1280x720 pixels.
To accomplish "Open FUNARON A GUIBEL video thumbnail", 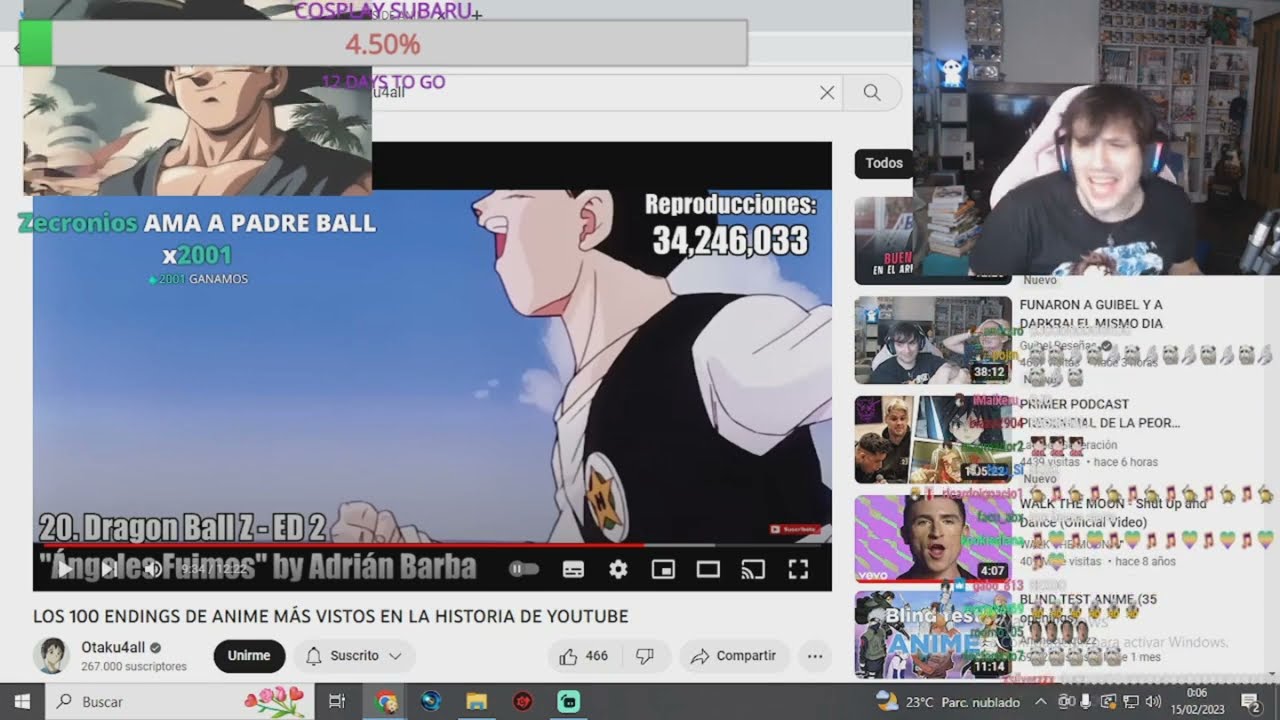I will pos(933,340).
